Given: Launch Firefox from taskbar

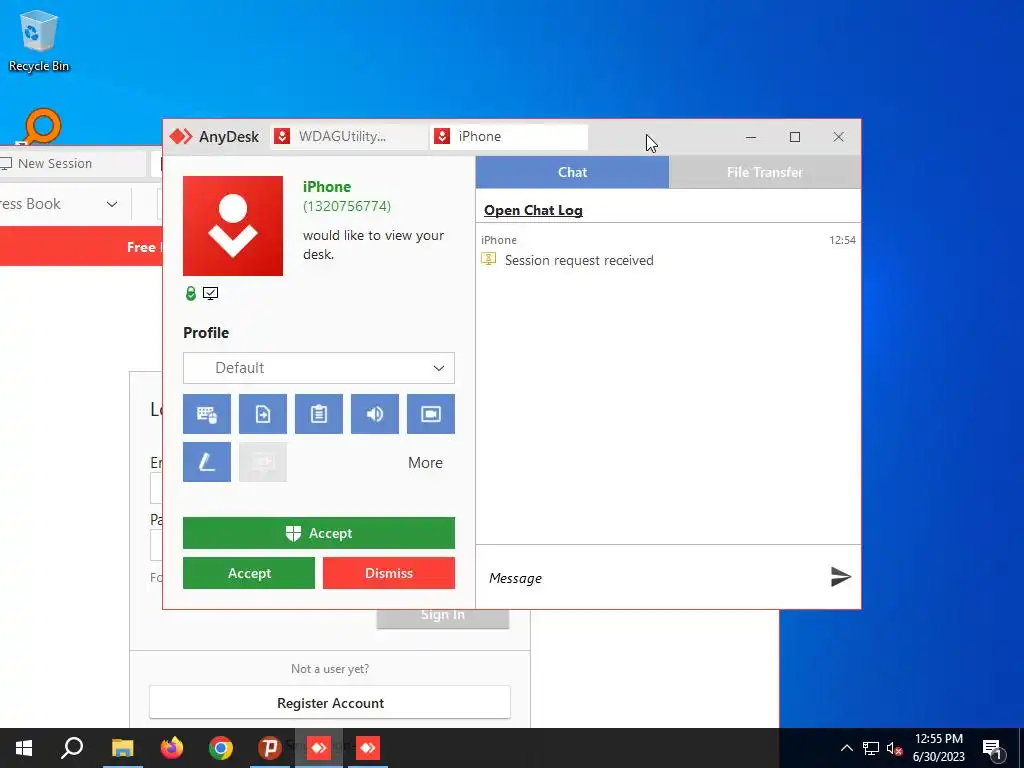Looking at the screenshot, I should click(x=172, y=748).
